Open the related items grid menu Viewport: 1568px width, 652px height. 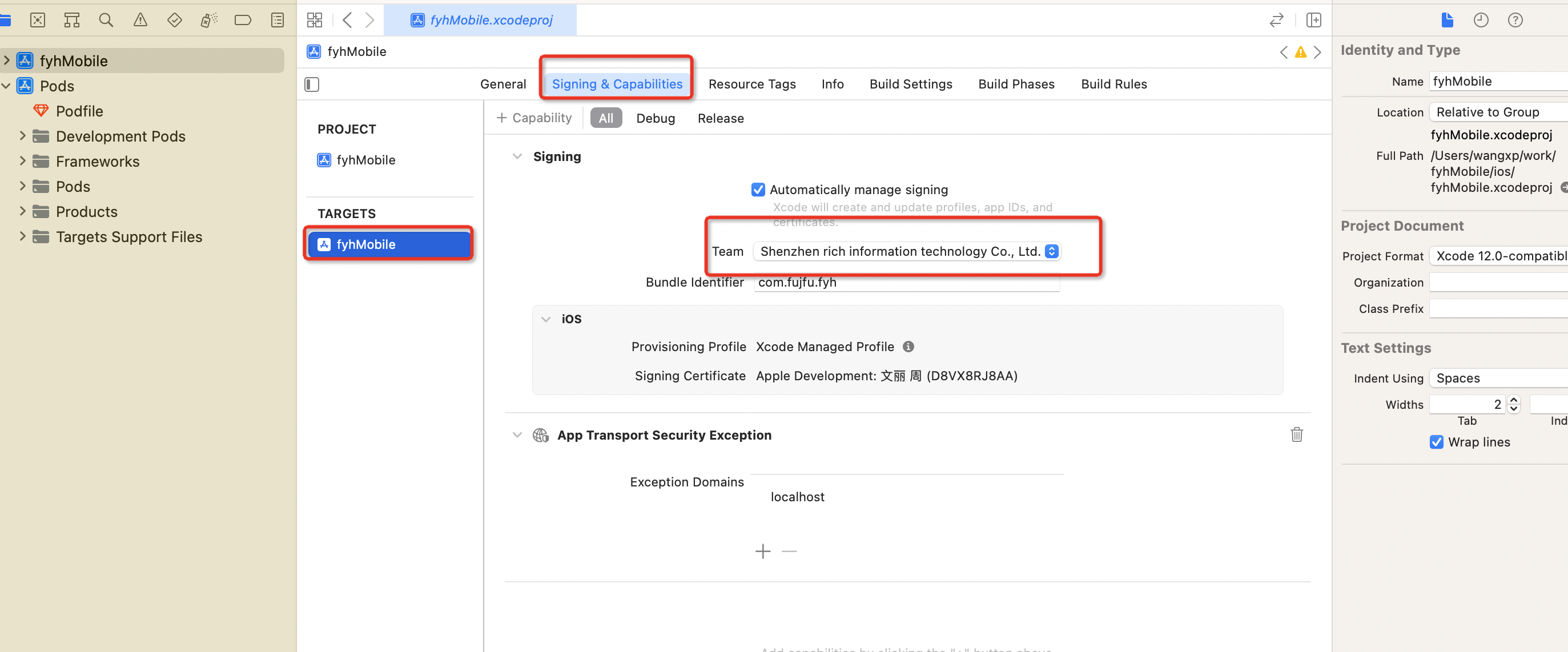(315, 20)
